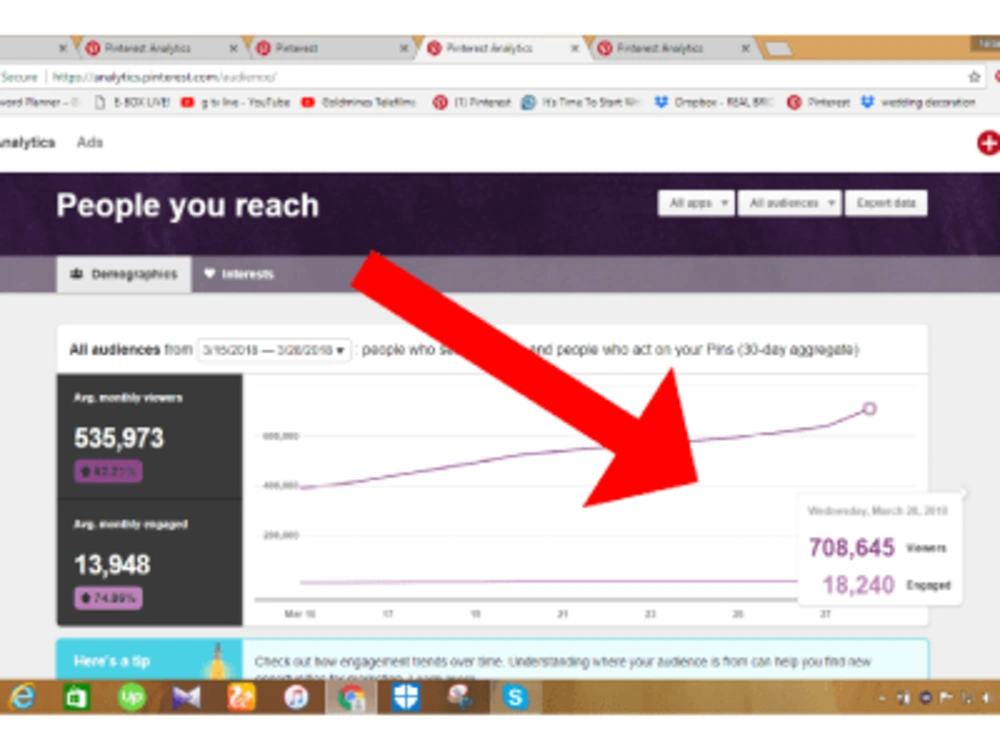1000x750 pixels.
Task: Click the YouTube icon beside Goldmines Telefilms
Action: (x=307, y=102)
